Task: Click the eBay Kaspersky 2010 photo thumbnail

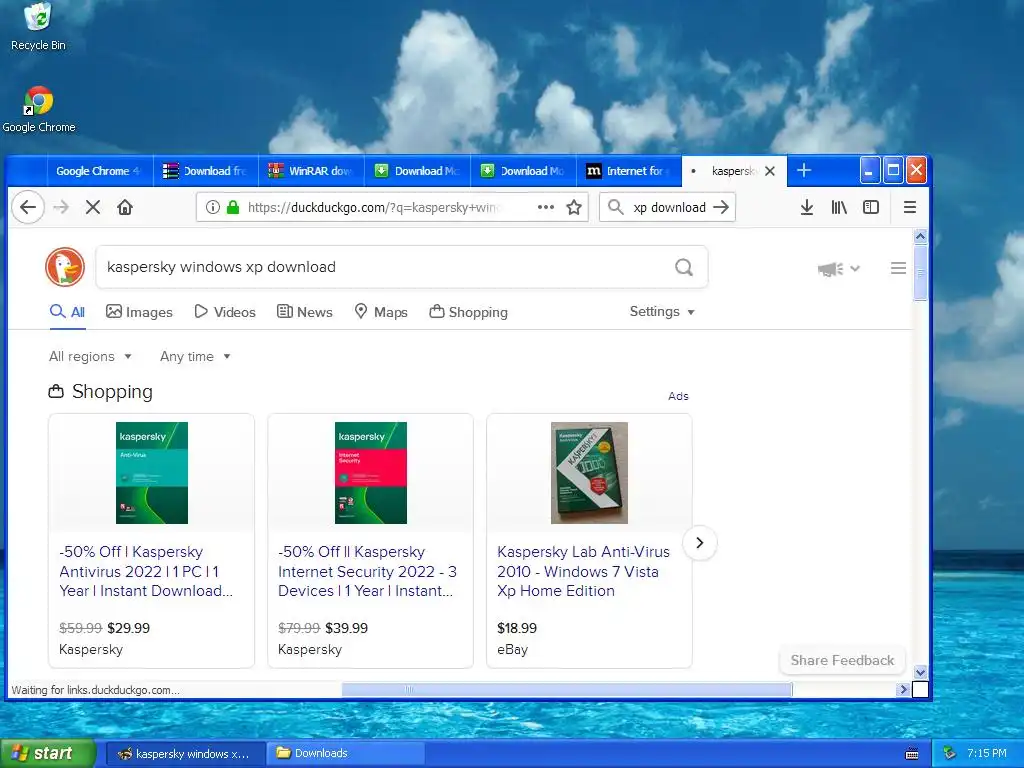Action: pos(589,473)
